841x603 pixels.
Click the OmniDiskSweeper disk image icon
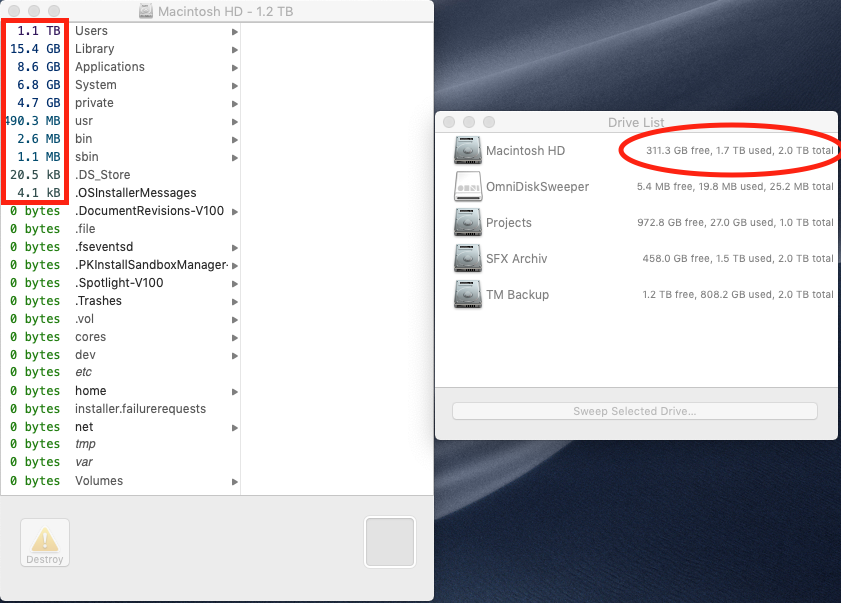(x=468, y=186)
